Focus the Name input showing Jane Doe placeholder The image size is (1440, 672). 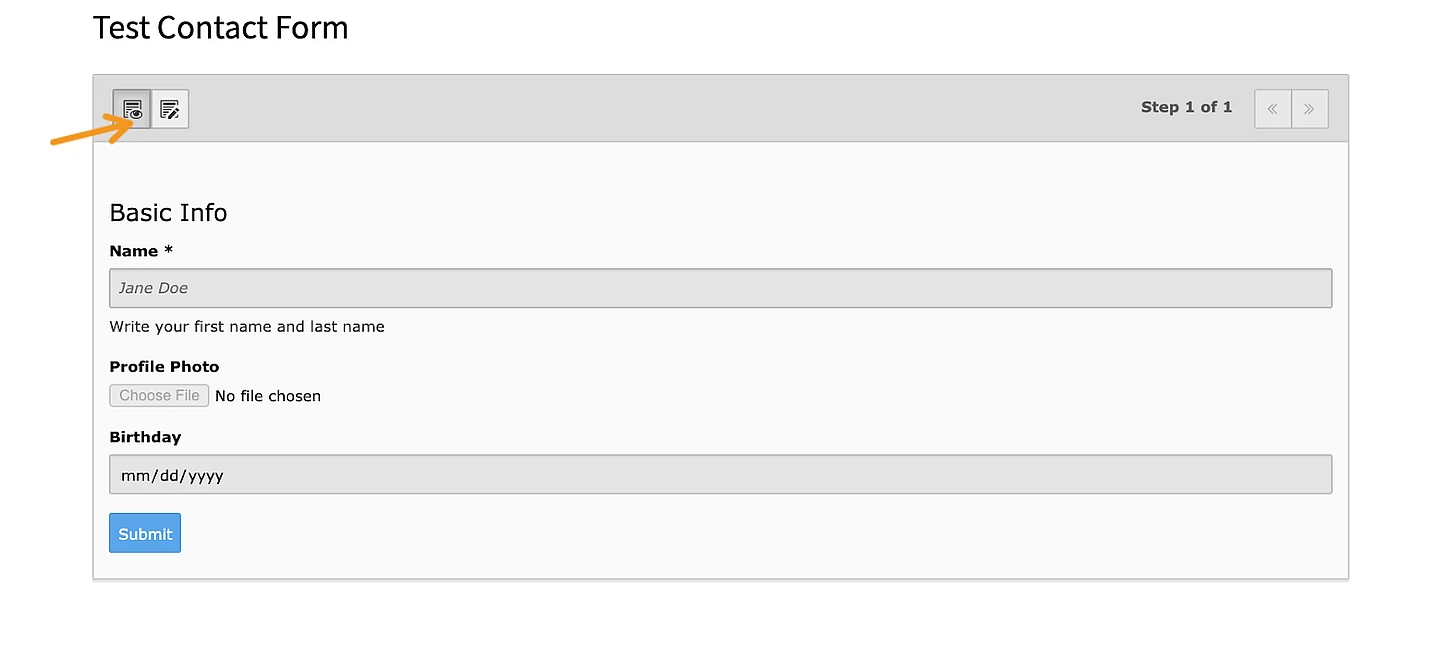tap(720, 288)
